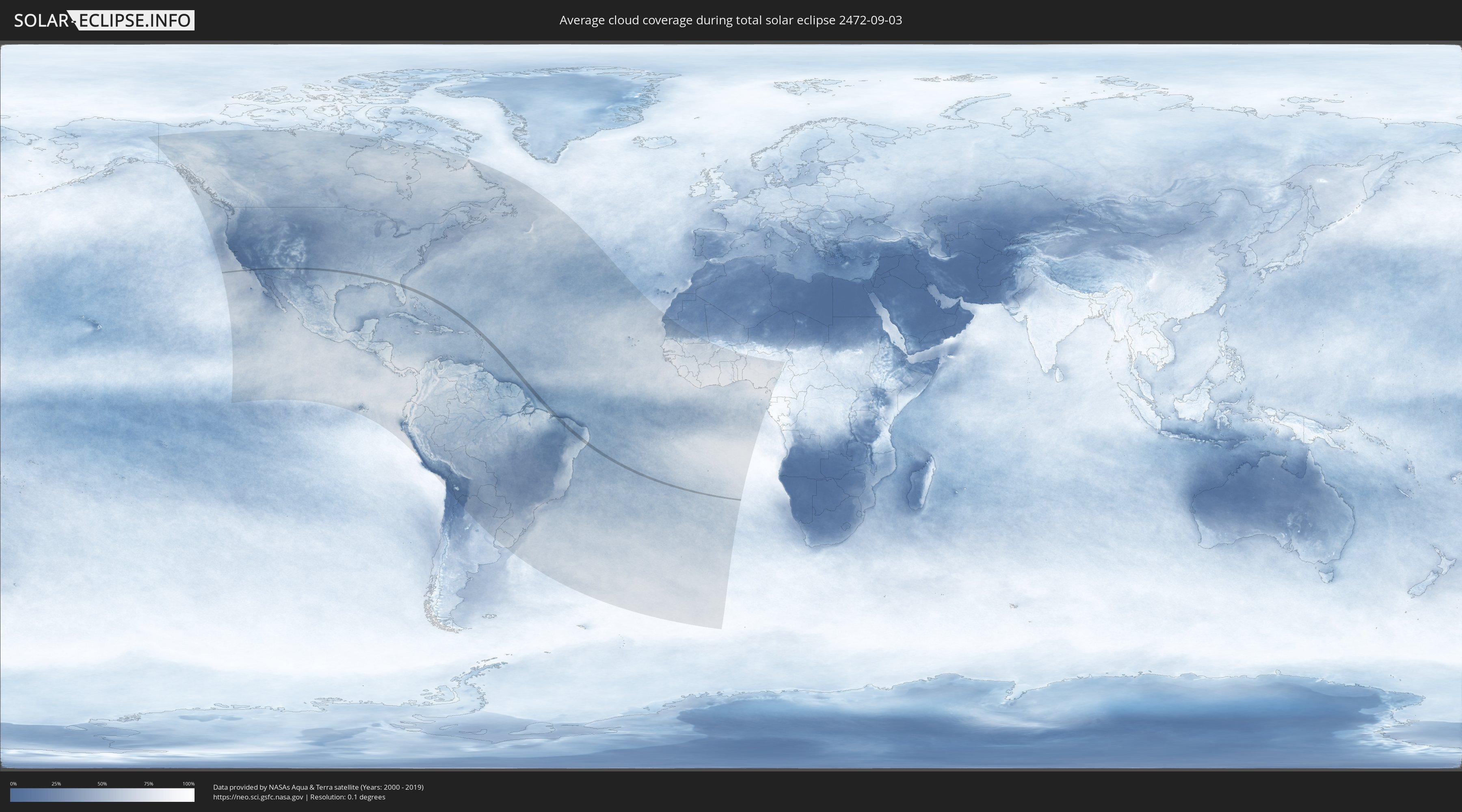Click the '50%' legend label
1462x812 pixels.
pyautogui.click(x=102, y=784)
